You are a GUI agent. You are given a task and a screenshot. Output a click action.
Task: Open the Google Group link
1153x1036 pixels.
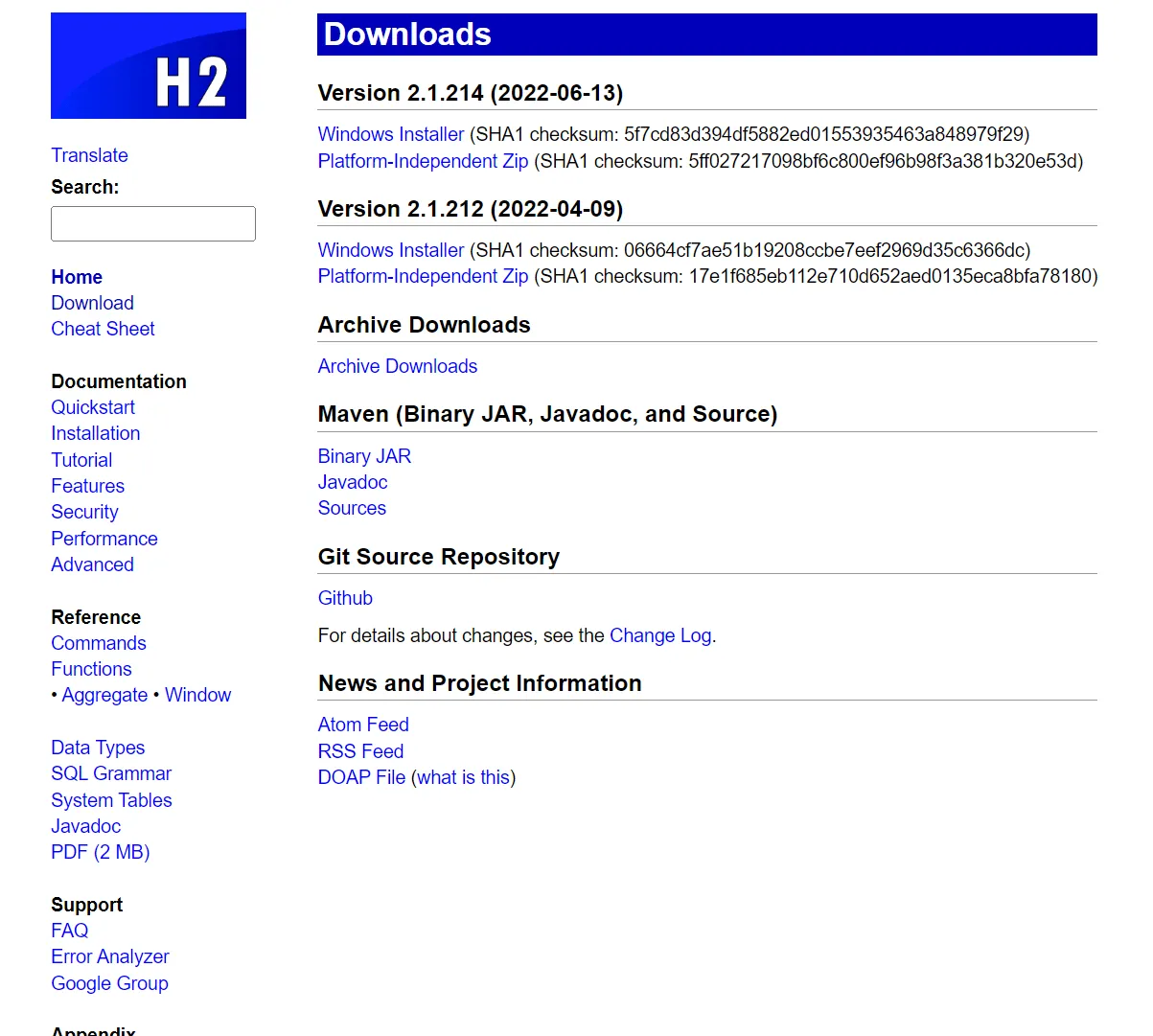tap(109, 983)
